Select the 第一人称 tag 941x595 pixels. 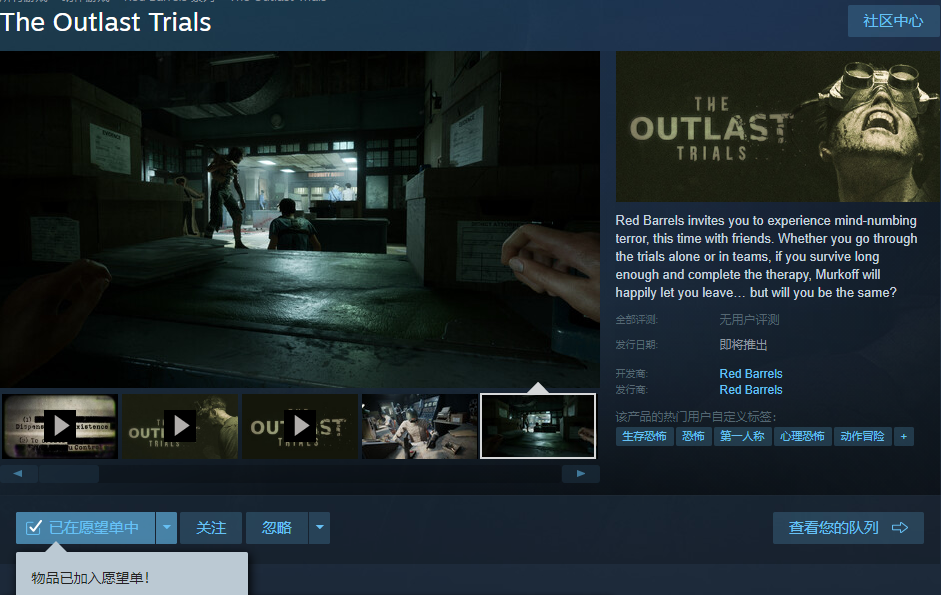742,436
